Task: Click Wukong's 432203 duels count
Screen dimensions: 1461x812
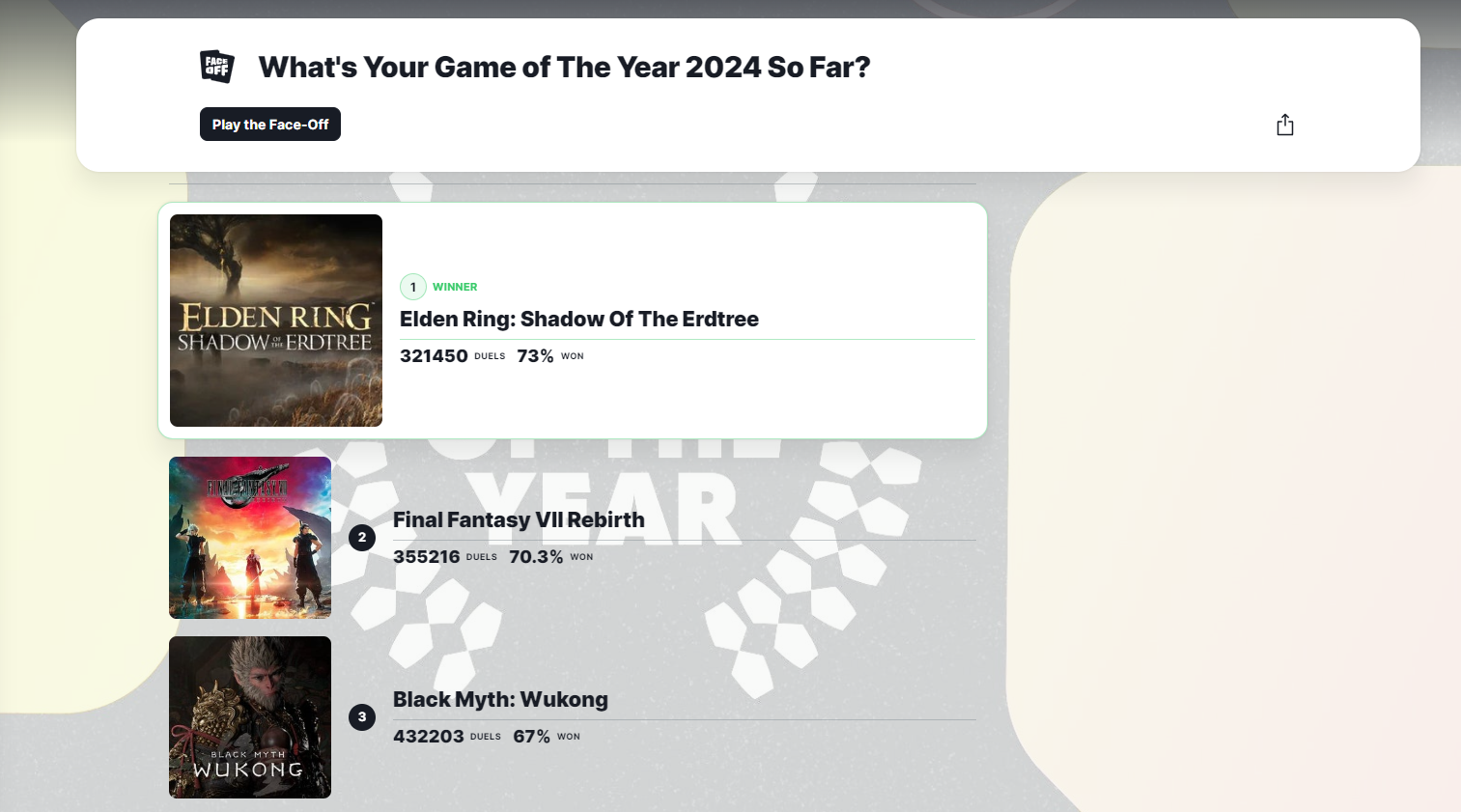Action: 429,737
